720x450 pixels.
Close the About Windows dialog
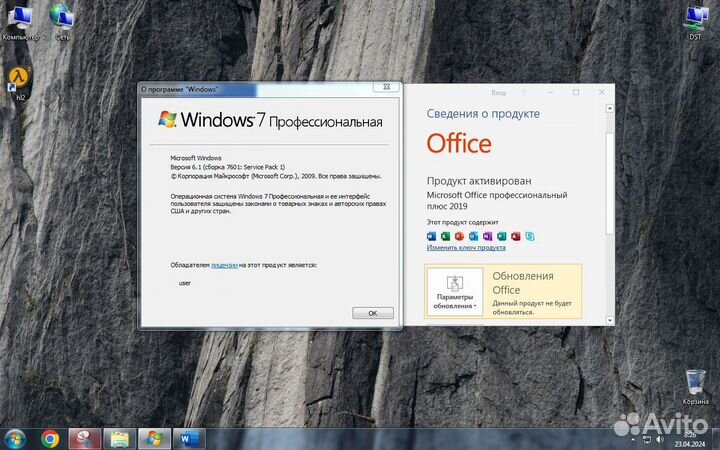(x=387, y=87)
